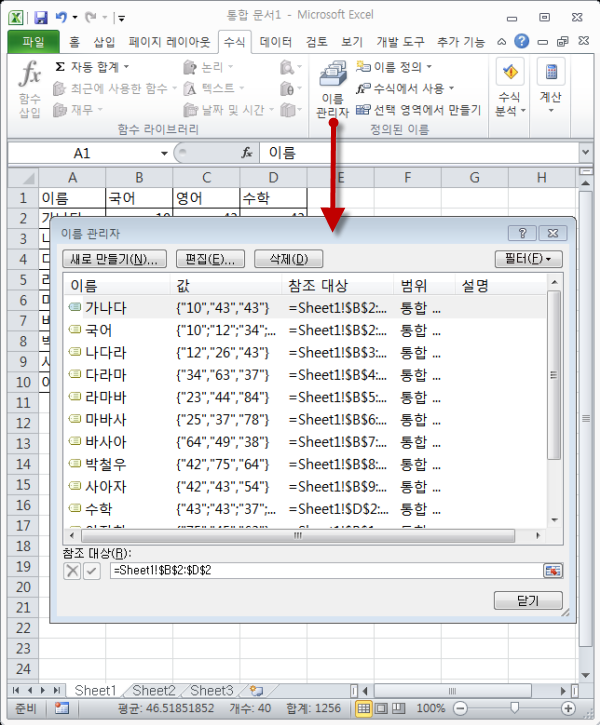Open Name Box dropdown arrow
This screenshot has width=600, height=725.
164,153
